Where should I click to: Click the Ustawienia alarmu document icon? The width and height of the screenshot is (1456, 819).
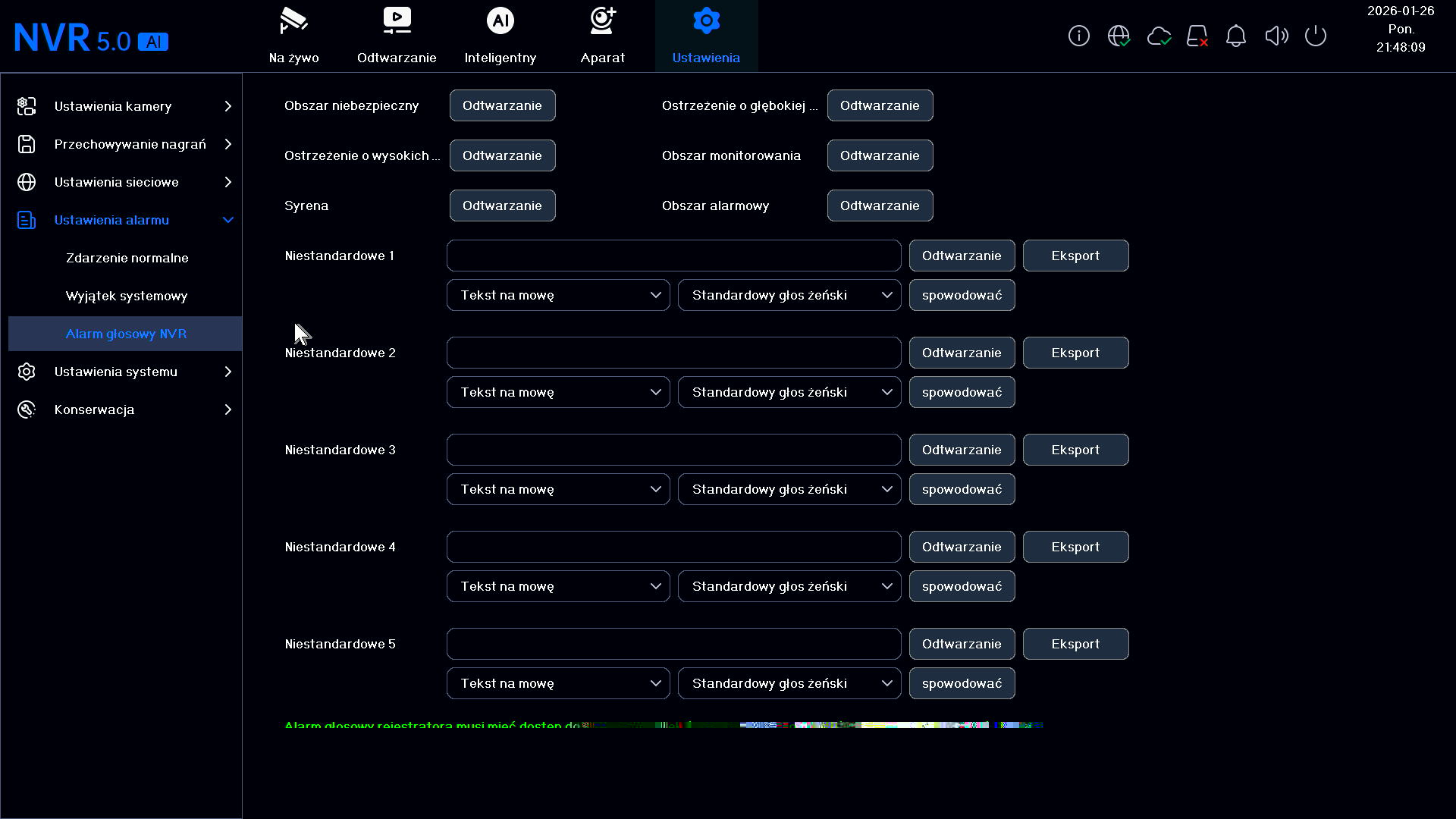point(27,220)
